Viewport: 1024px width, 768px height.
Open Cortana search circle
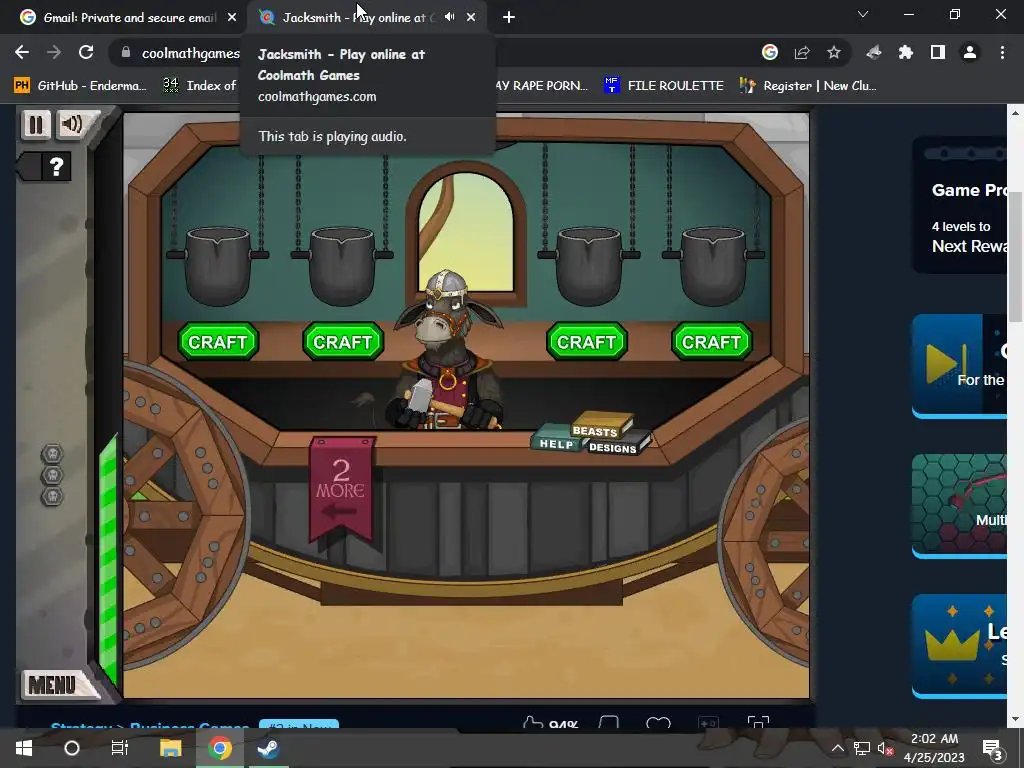point(72,748)
